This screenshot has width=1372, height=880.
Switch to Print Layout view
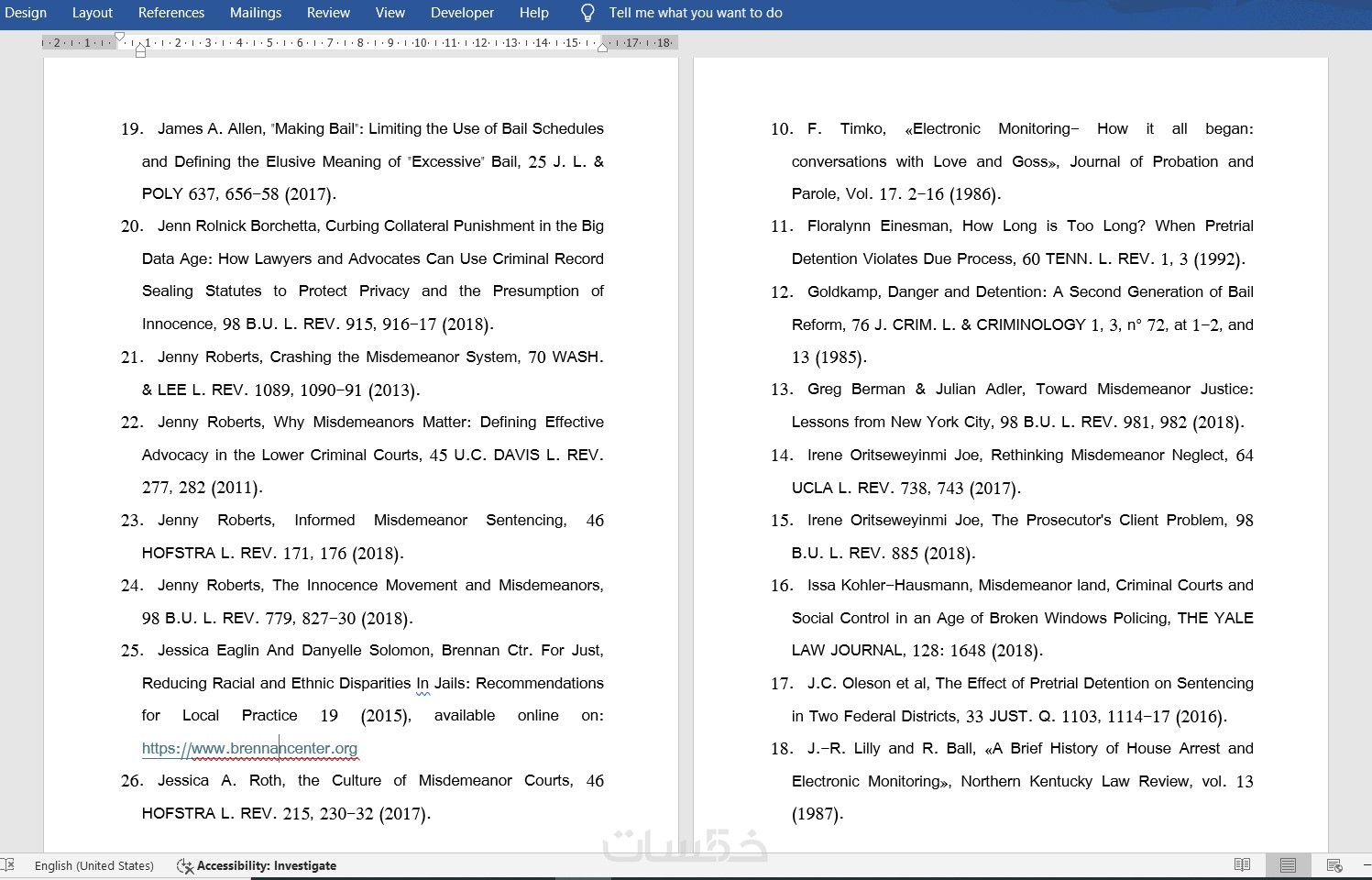1288,865
